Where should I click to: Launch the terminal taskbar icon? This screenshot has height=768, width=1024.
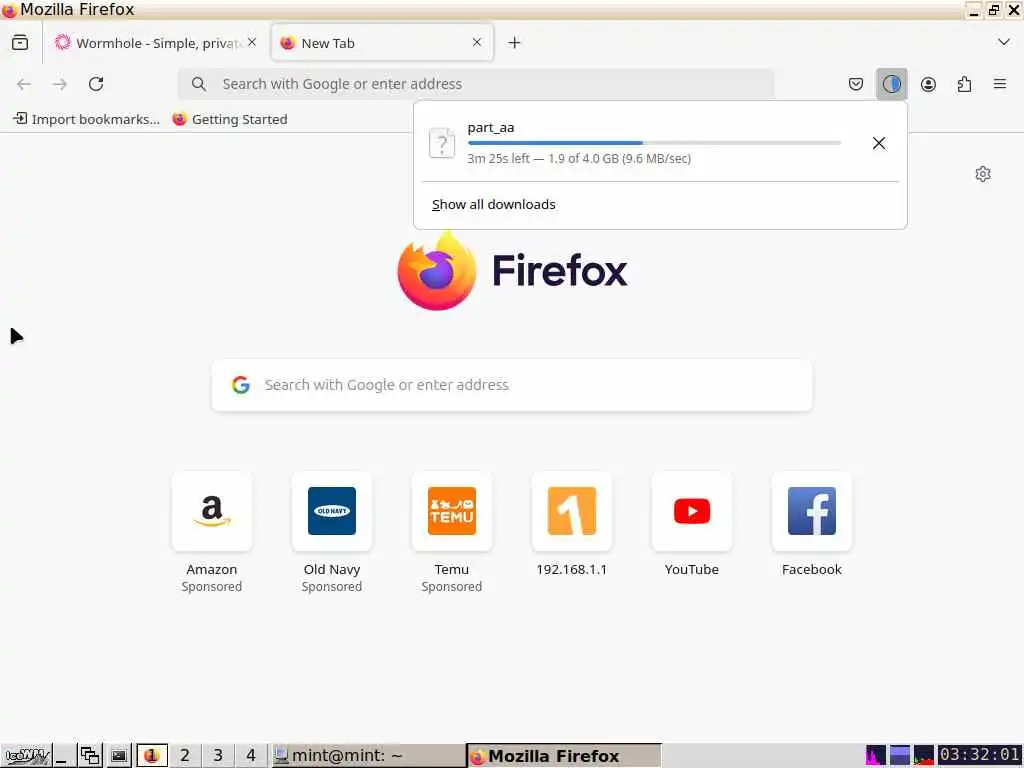(x=118, y=756)
